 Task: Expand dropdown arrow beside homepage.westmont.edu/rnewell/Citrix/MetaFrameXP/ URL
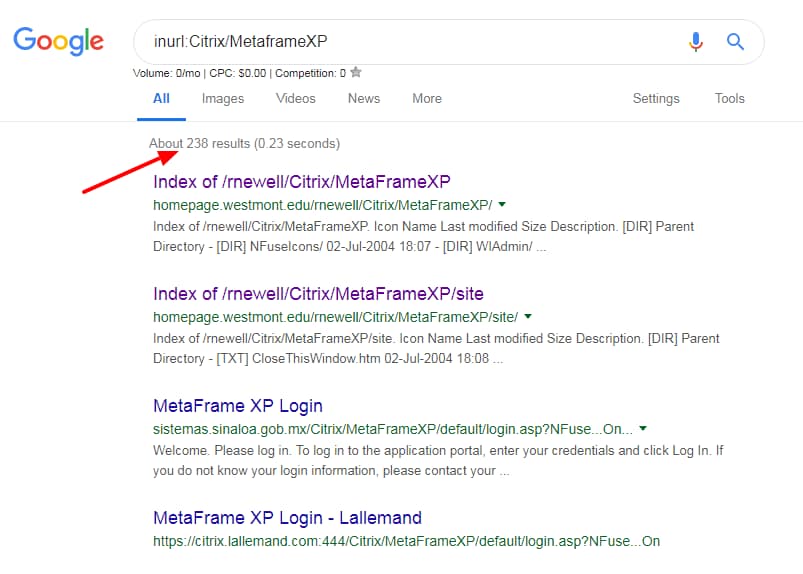click(502, 204)
